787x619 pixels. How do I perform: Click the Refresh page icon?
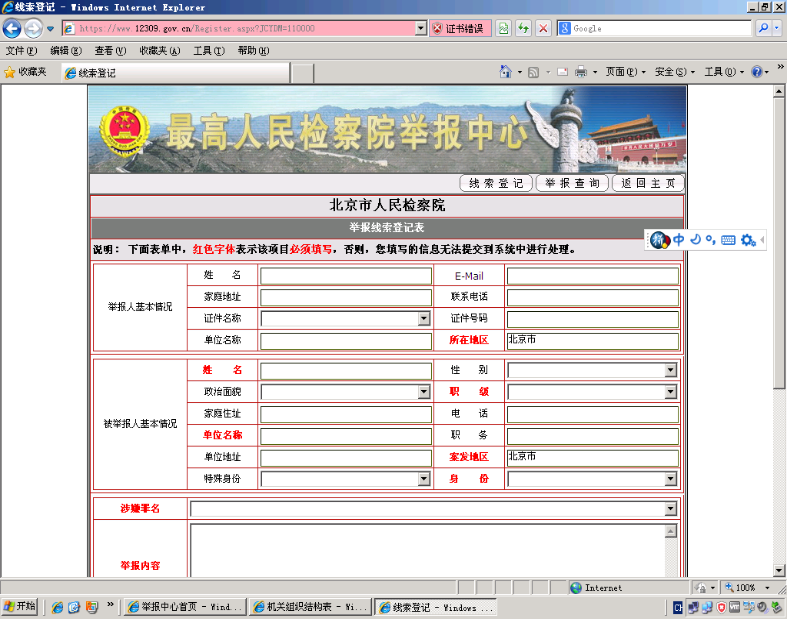[x=524, y=29]
